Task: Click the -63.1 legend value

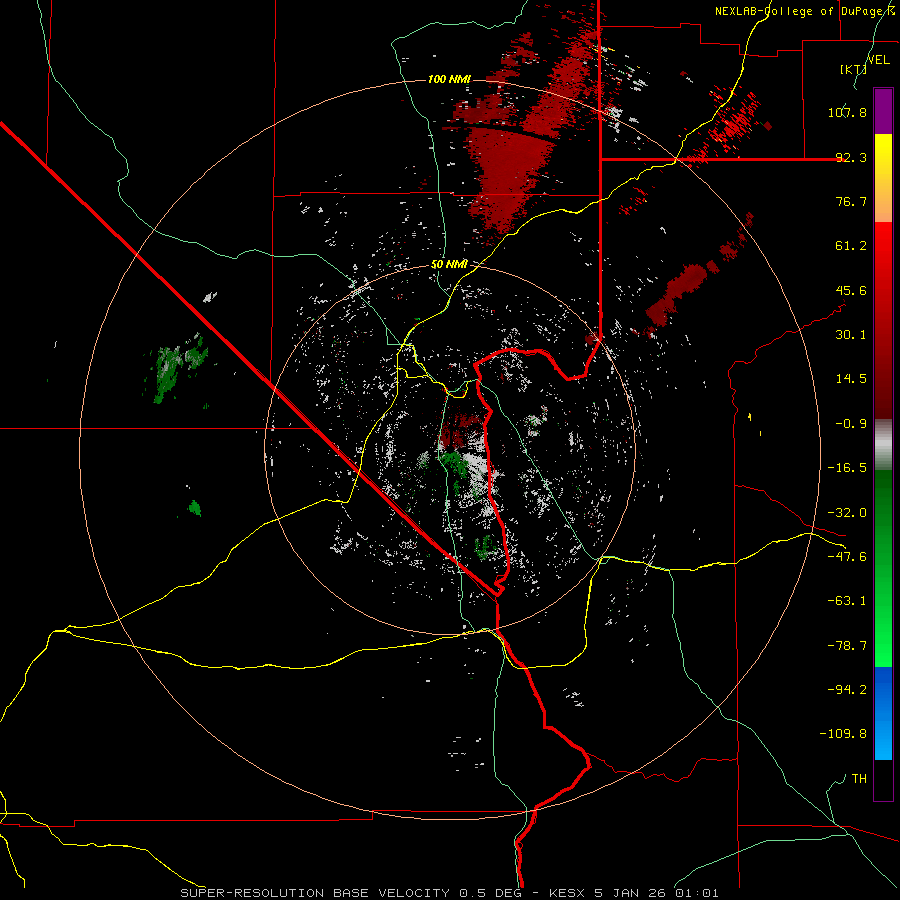Action: [x=847, y=601]
